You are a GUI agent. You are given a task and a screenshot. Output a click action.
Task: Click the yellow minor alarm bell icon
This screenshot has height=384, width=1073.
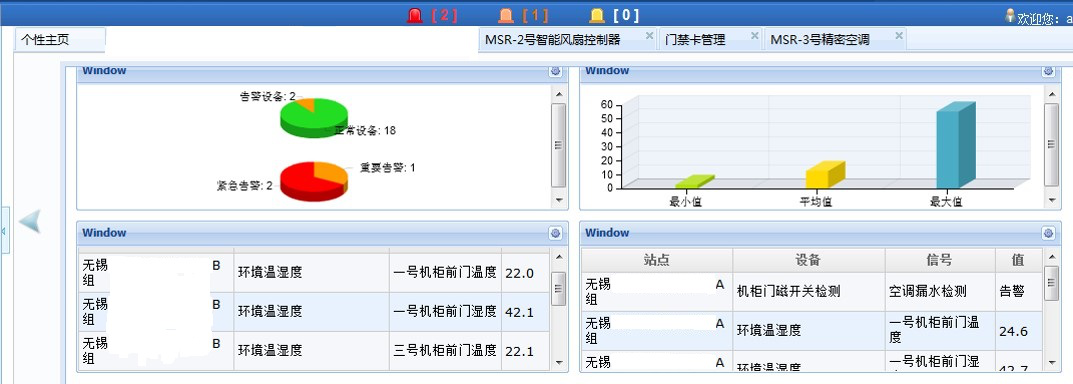(597, 15)
